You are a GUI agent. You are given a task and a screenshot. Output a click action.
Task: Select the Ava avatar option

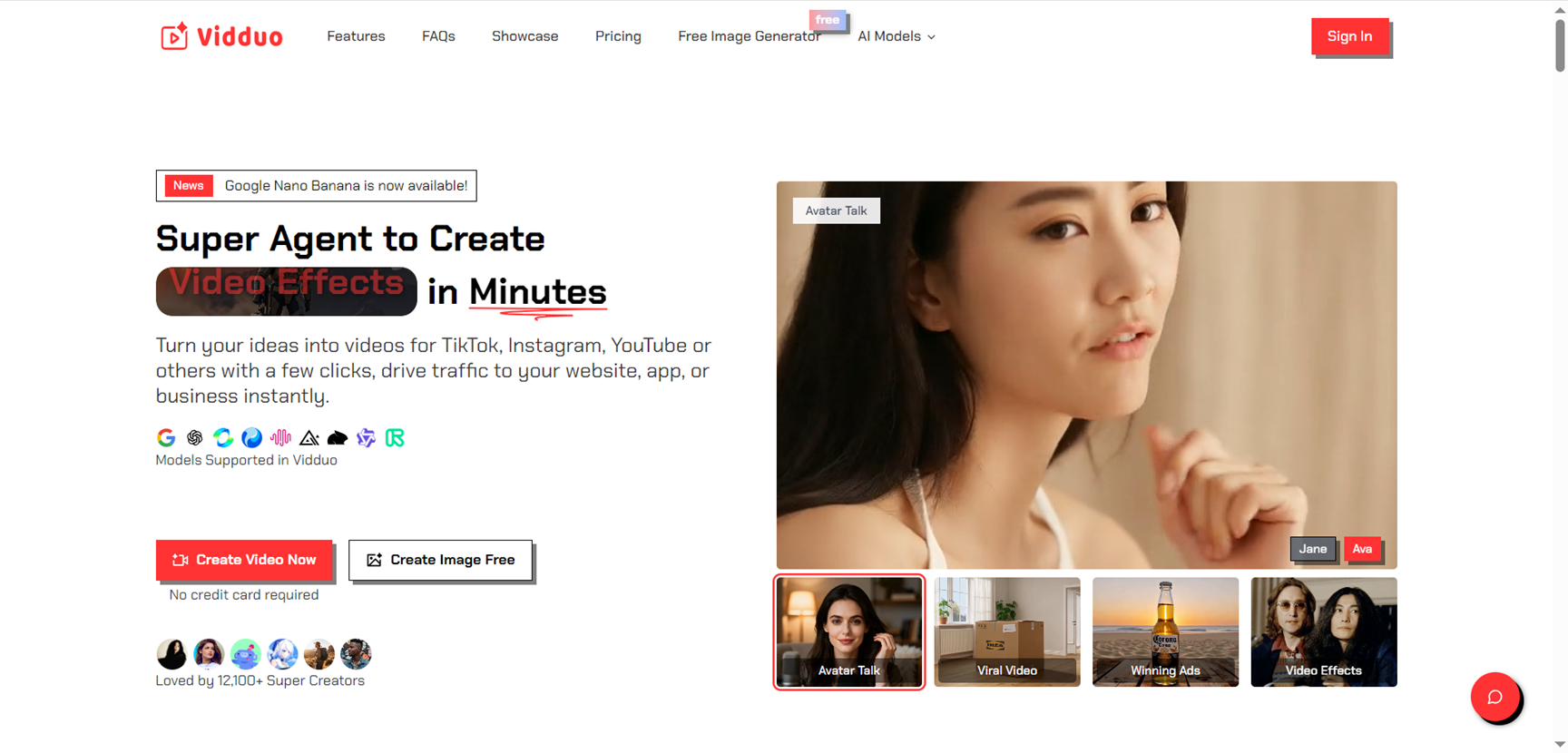click(1362, 549)
